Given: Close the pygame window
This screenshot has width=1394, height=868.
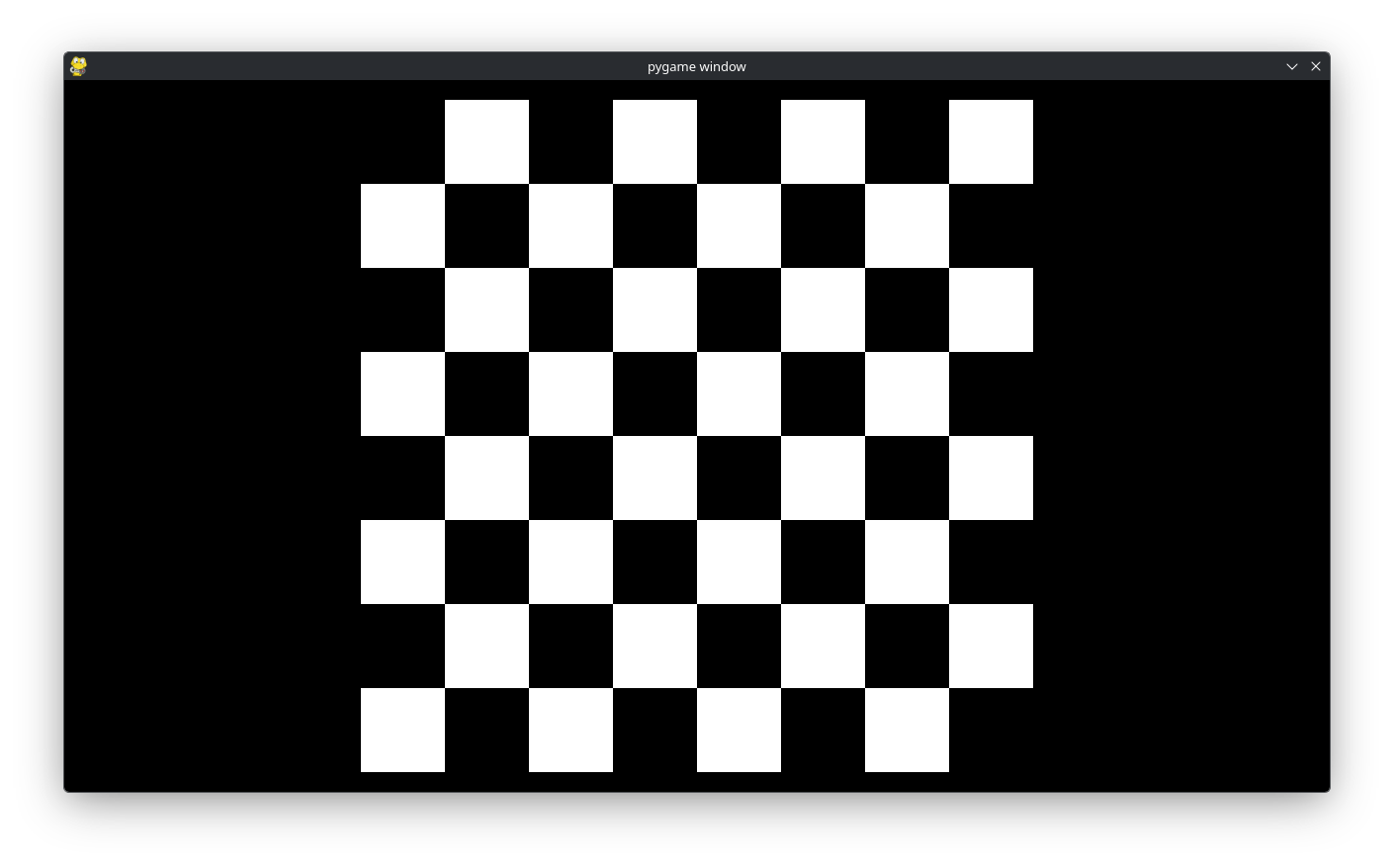Looking at the screenshot, I should (x=1316, y=66).
